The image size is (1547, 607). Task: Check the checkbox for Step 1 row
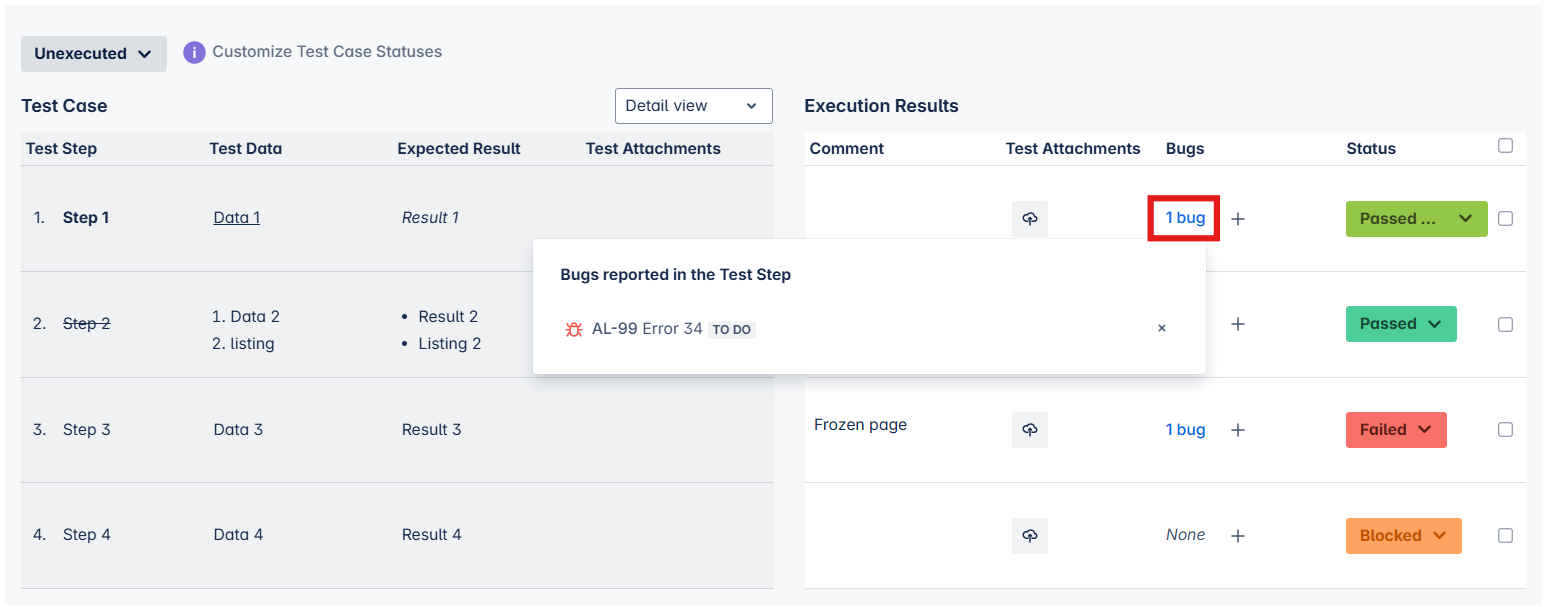pos(1506,219)
